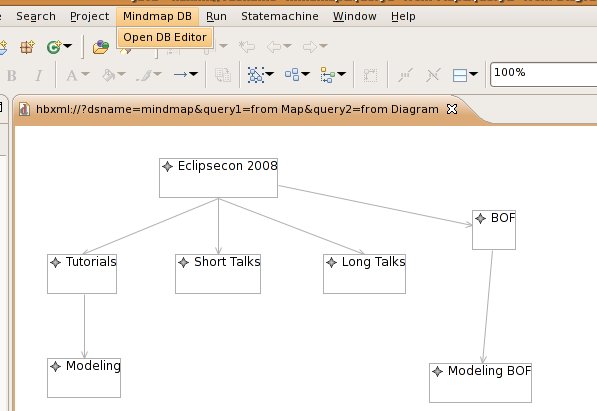
Task: Click the grayed back navigation arrow
Action: pyautogui.click(x=274, y=47)
